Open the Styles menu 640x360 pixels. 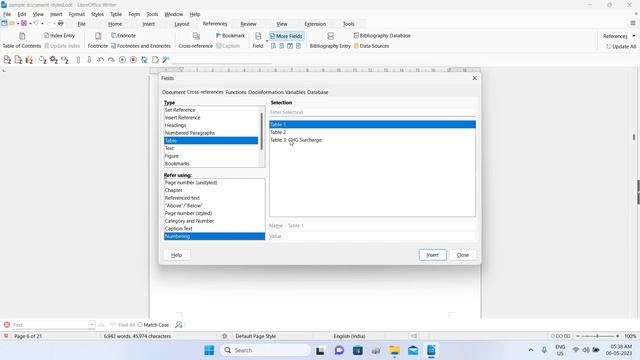pyautogui.click(x=97, y=14)
